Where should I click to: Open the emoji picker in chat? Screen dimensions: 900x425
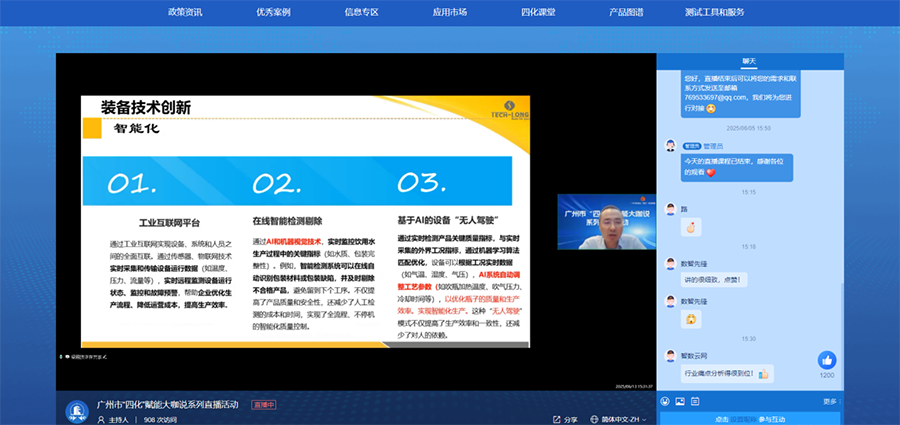[666, 401]
